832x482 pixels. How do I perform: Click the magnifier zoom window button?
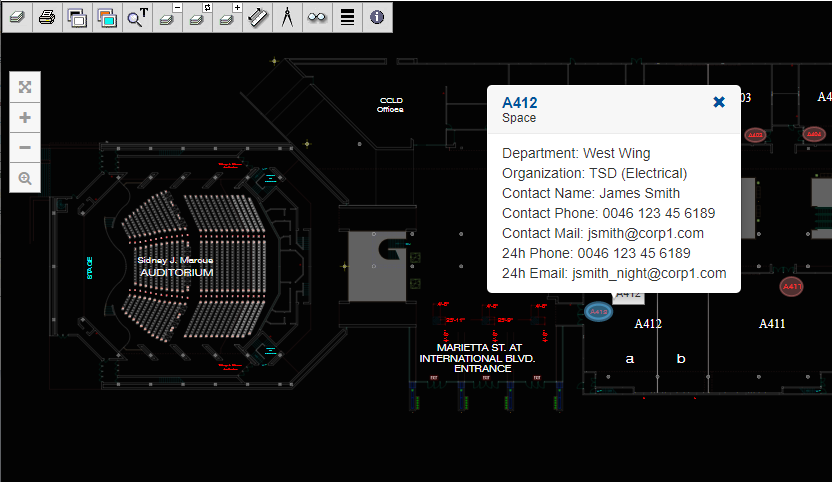coord(25,178)
